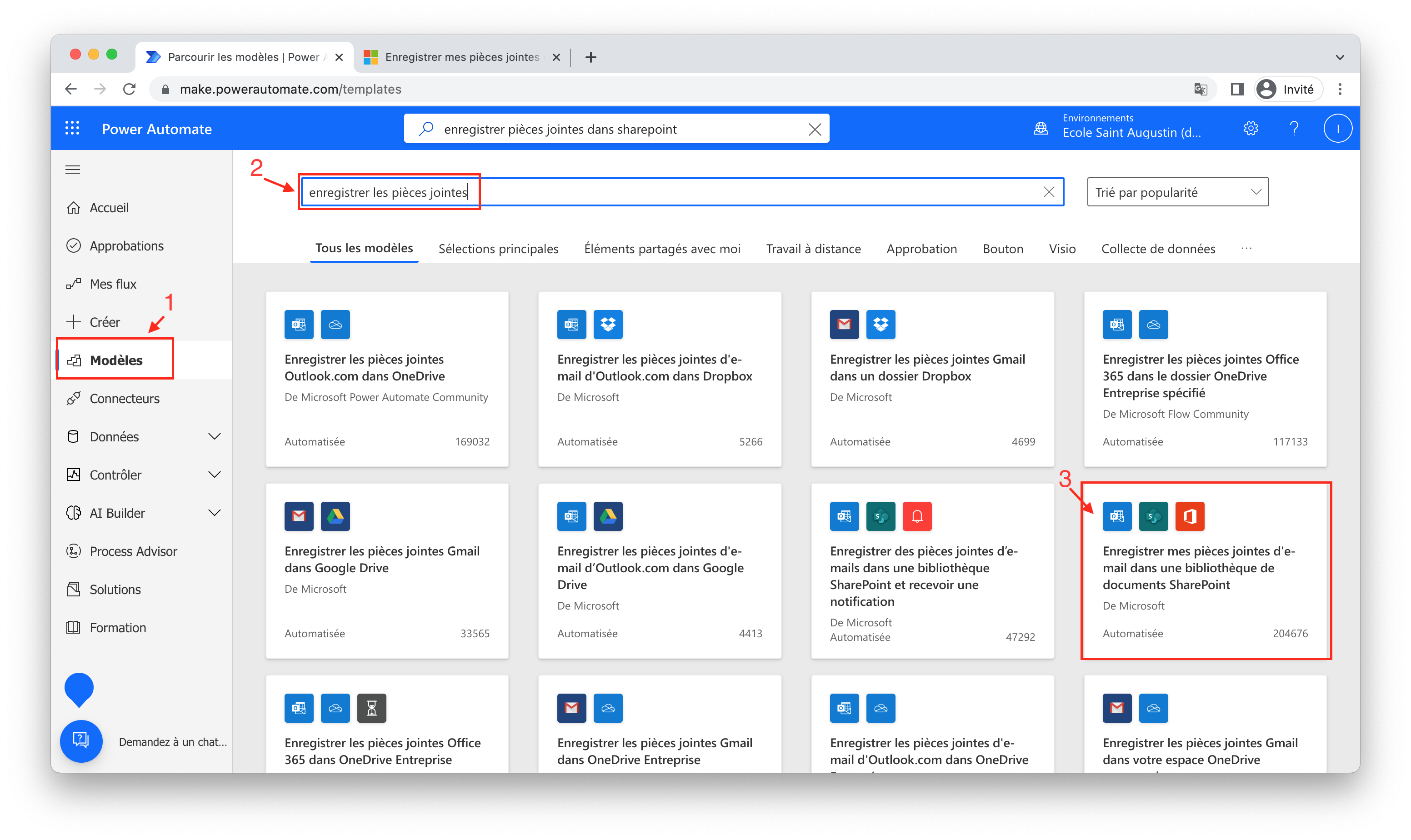The height and width of the screenshot is (840, 1411).
Task: Clear the templates search box text
Action: [1048, 192]
